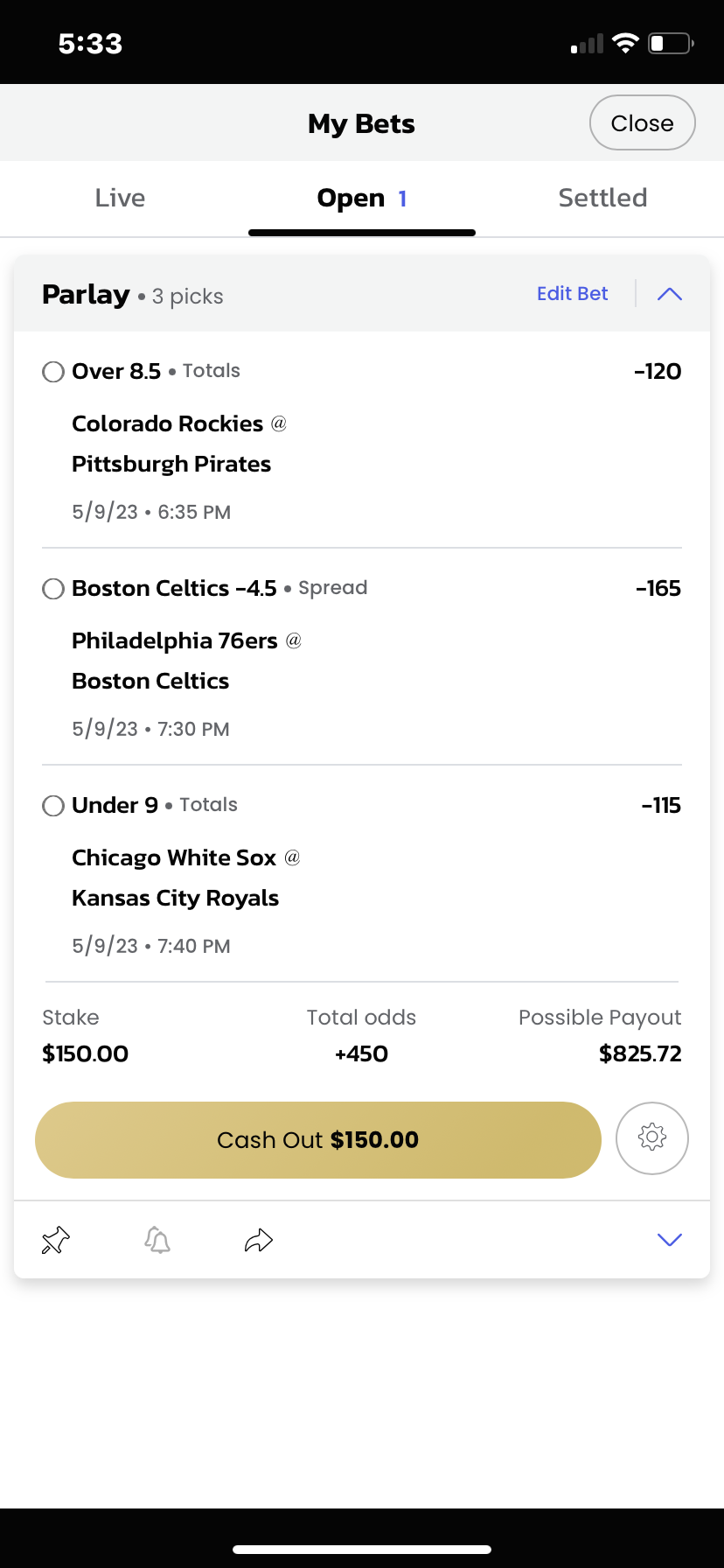The height and width of the screenshot is (1568, 724).
Task: Switch to the Live tab
Action: click(121, 198)
